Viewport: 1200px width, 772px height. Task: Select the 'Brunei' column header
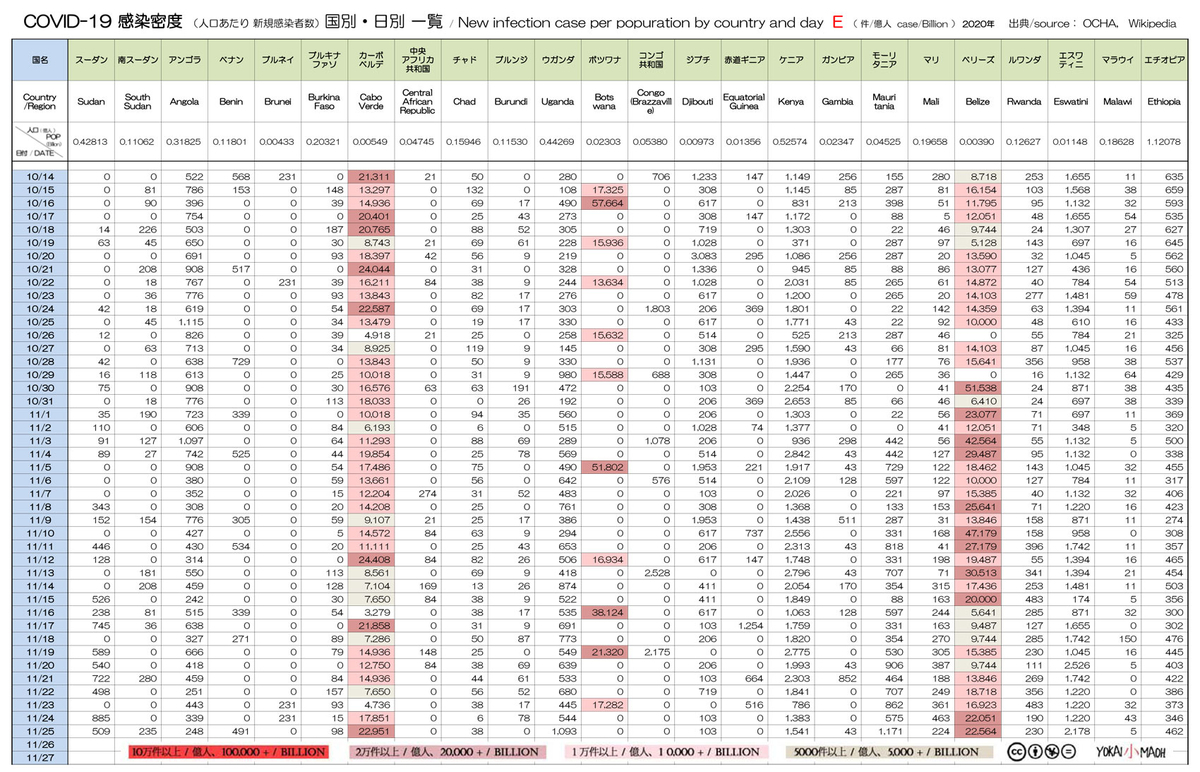point(277,102)
